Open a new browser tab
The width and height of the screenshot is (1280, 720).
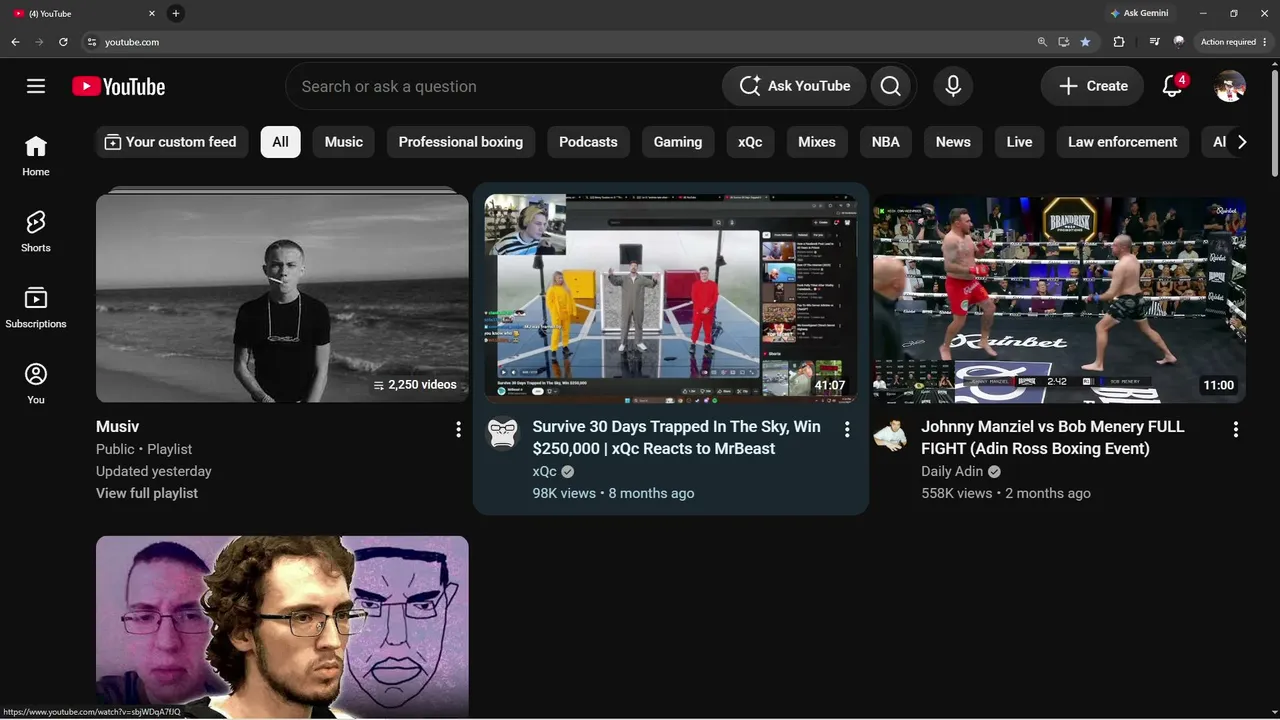coord(176,13)
